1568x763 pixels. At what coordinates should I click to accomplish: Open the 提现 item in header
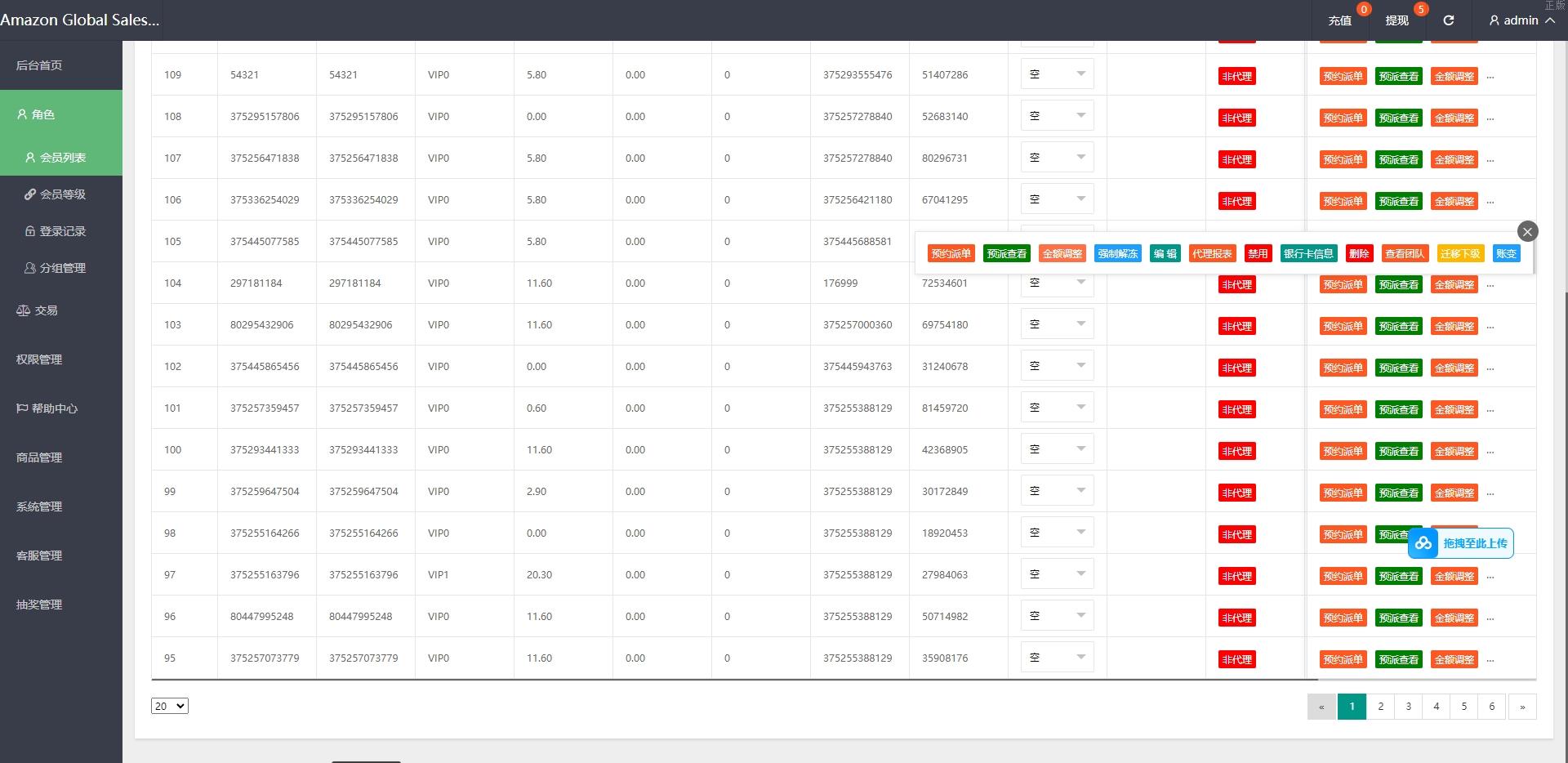[1396, 20]
